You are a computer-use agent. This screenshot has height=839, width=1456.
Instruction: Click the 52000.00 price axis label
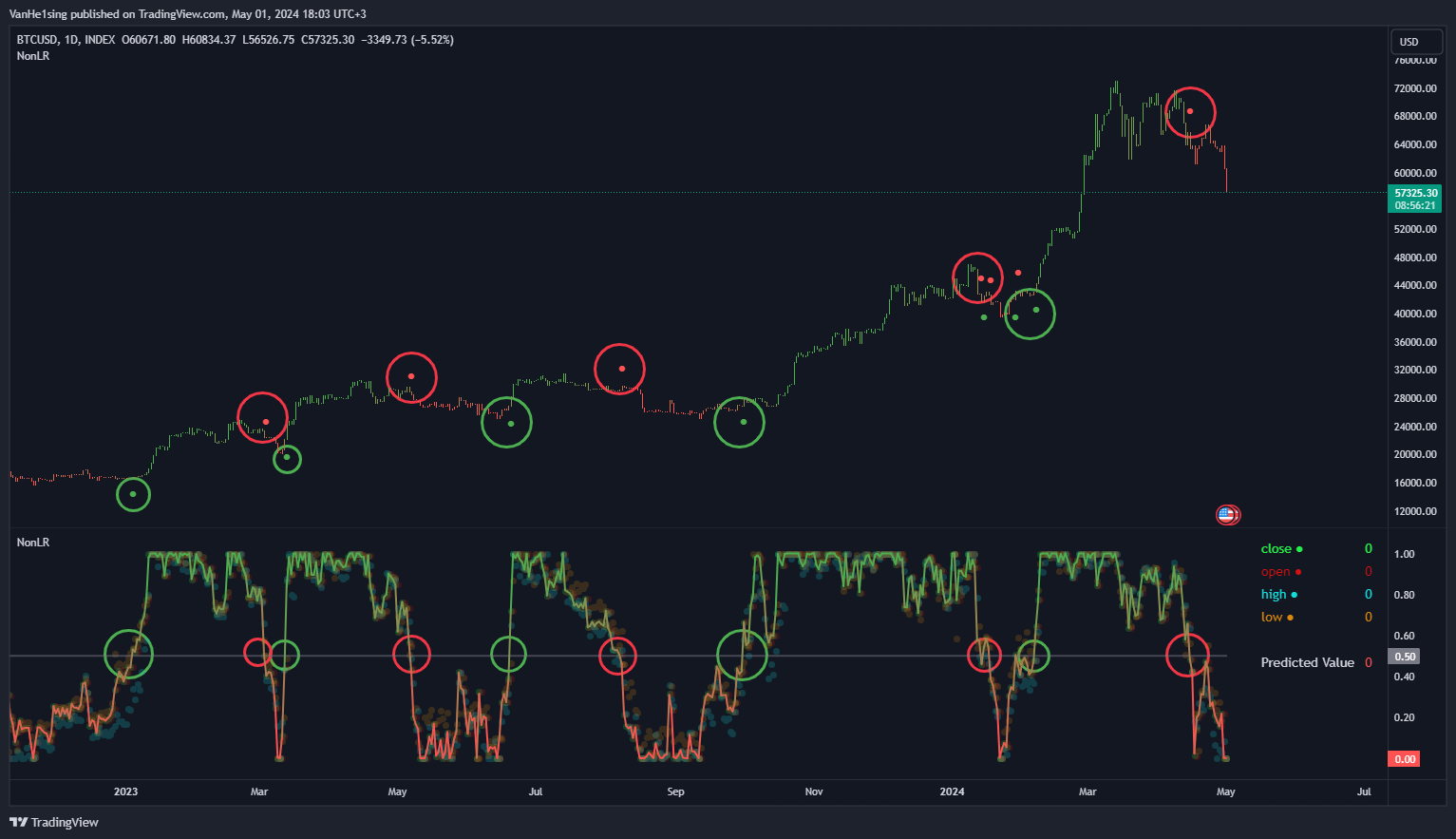[1415, 229]
